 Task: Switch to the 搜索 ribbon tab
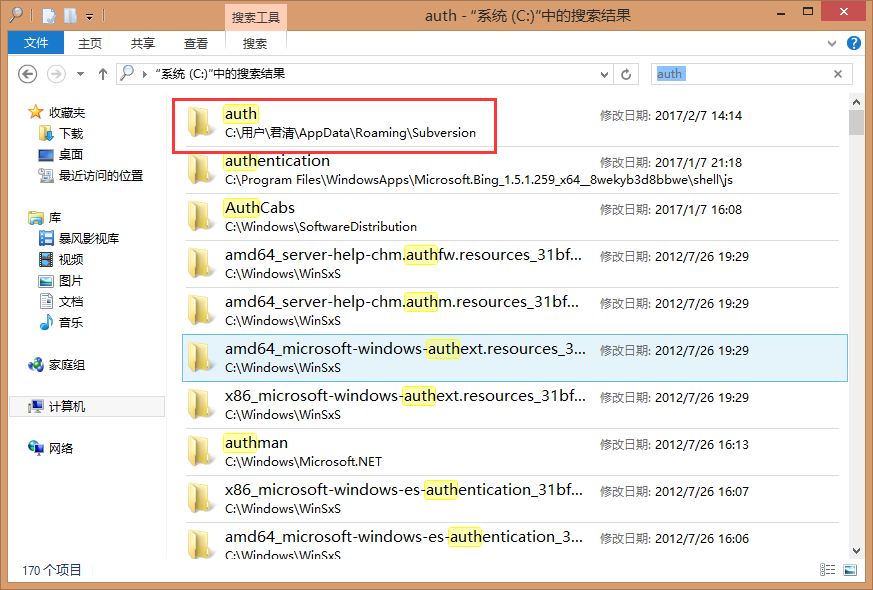click(x=255, y=43)
